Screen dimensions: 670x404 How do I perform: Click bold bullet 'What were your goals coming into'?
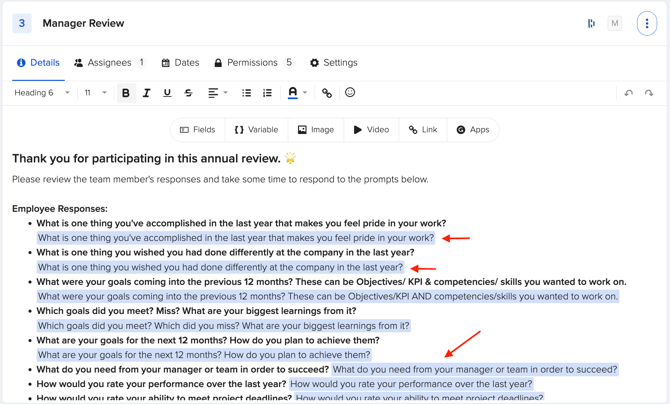[x=331, y=282]
